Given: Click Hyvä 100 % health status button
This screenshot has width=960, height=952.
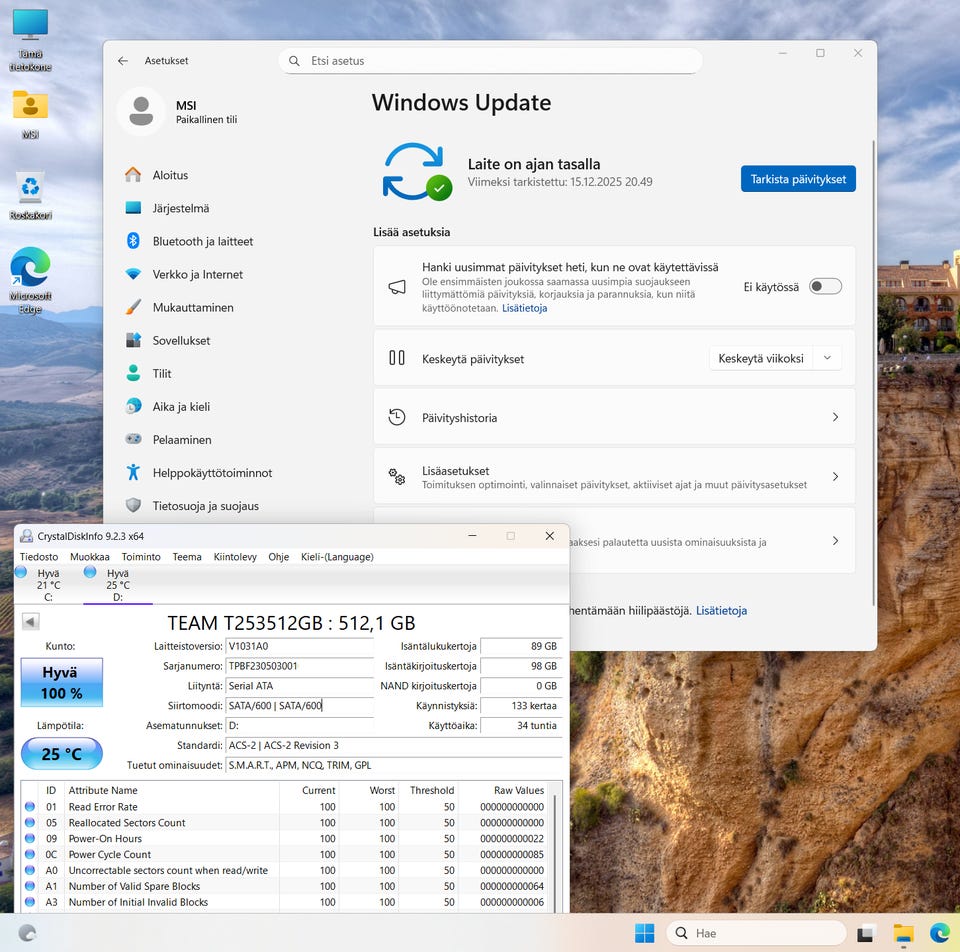Looking at the screenshot, I should tap(62, 683).
